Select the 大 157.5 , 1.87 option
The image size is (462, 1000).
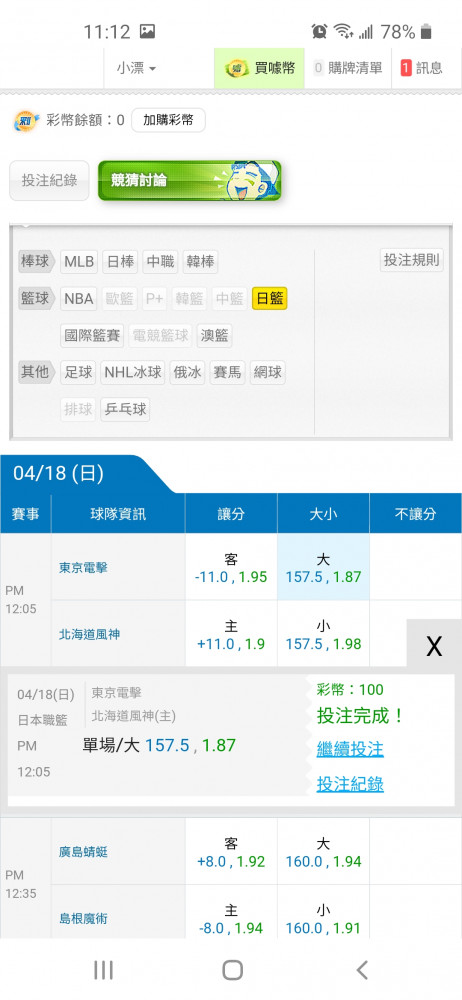point(323,568)
